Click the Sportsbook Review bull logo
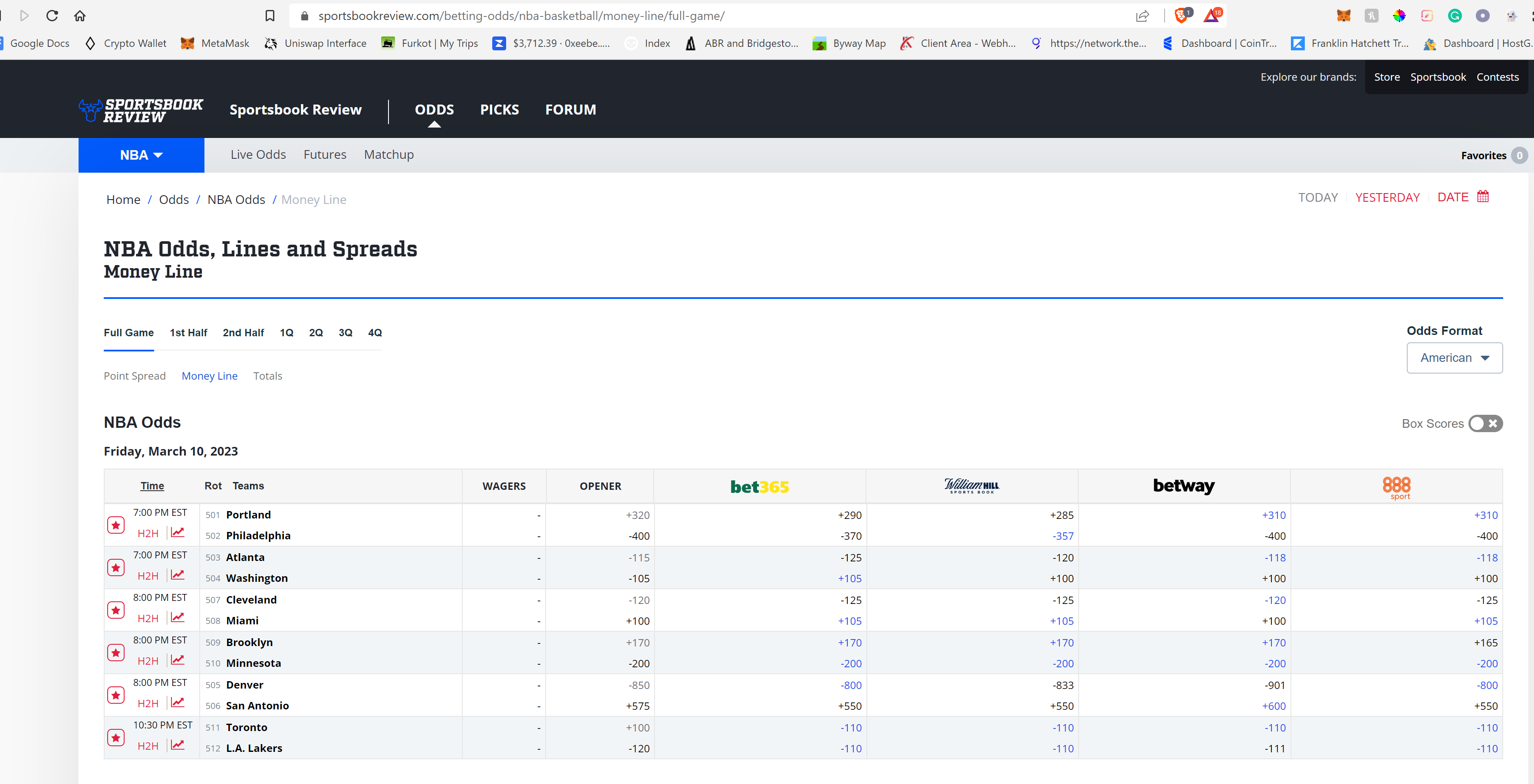The height and width of the screenshot is (784, 1534). click(141, 110)
